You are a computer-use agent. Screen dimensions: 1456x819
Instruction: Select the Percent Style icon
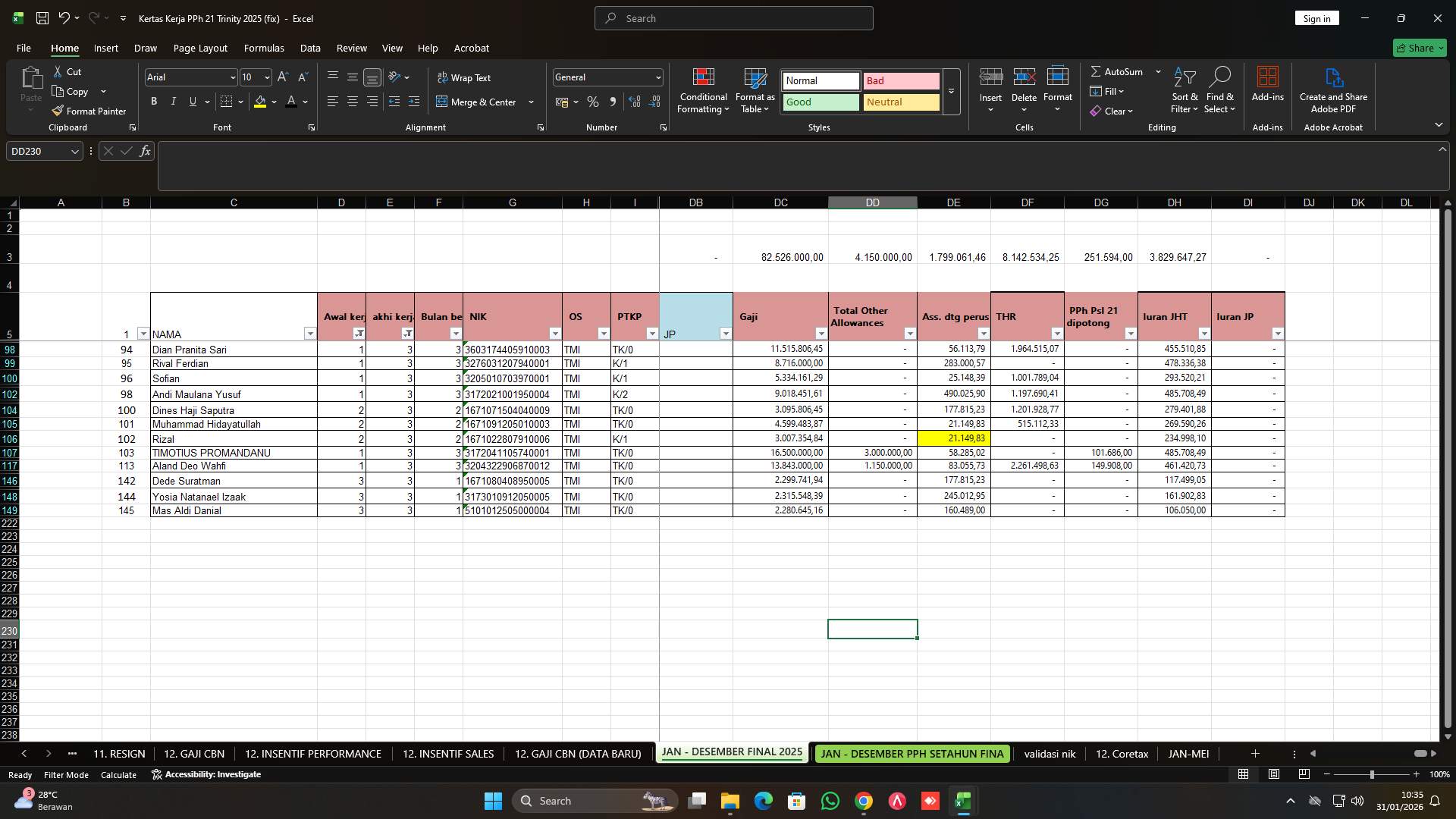pyautogui.click(x=593, y=102)
